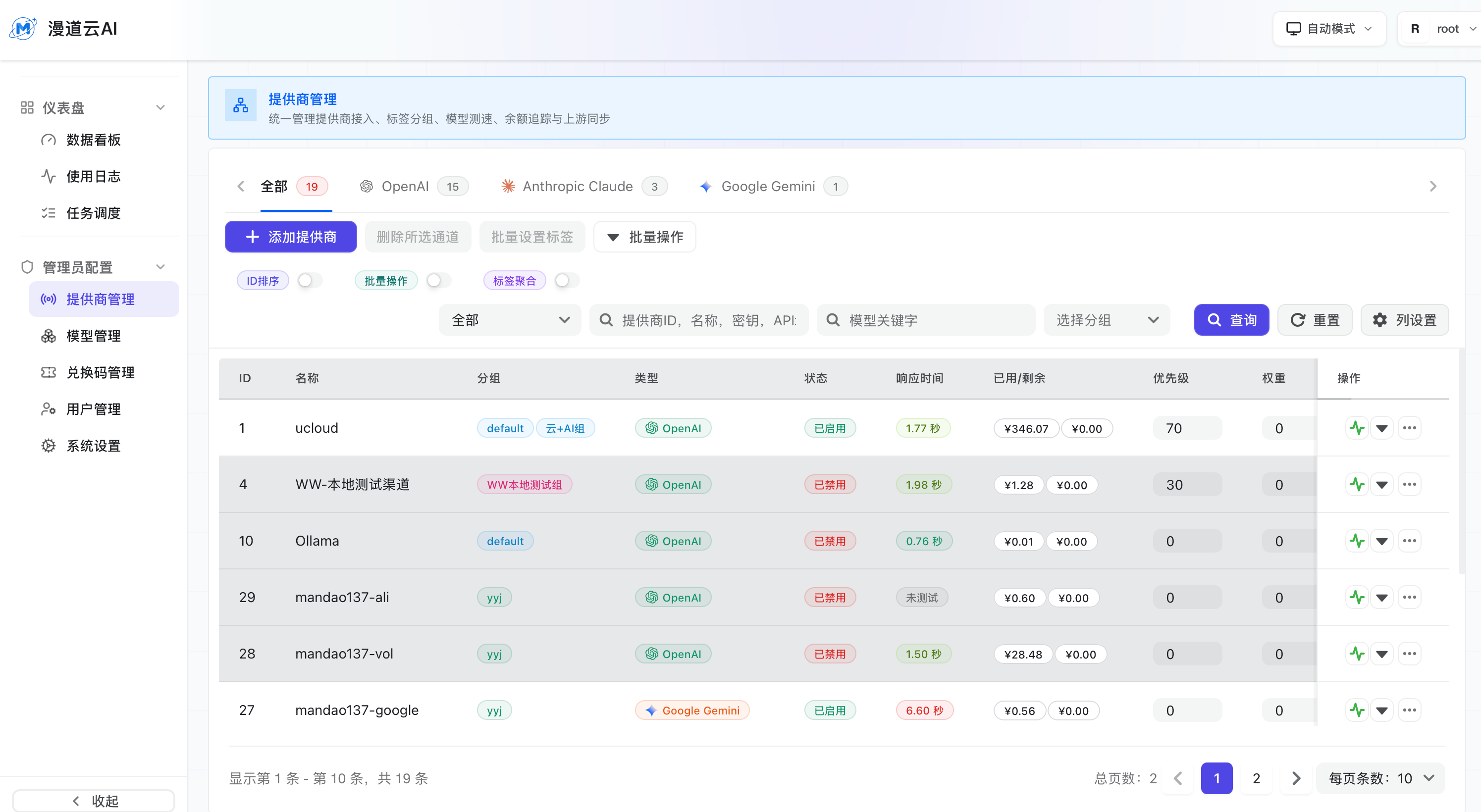Collapse the 仪表盘 sidebar section
The image size is (1481, 812).
click(x=160, y=107)
